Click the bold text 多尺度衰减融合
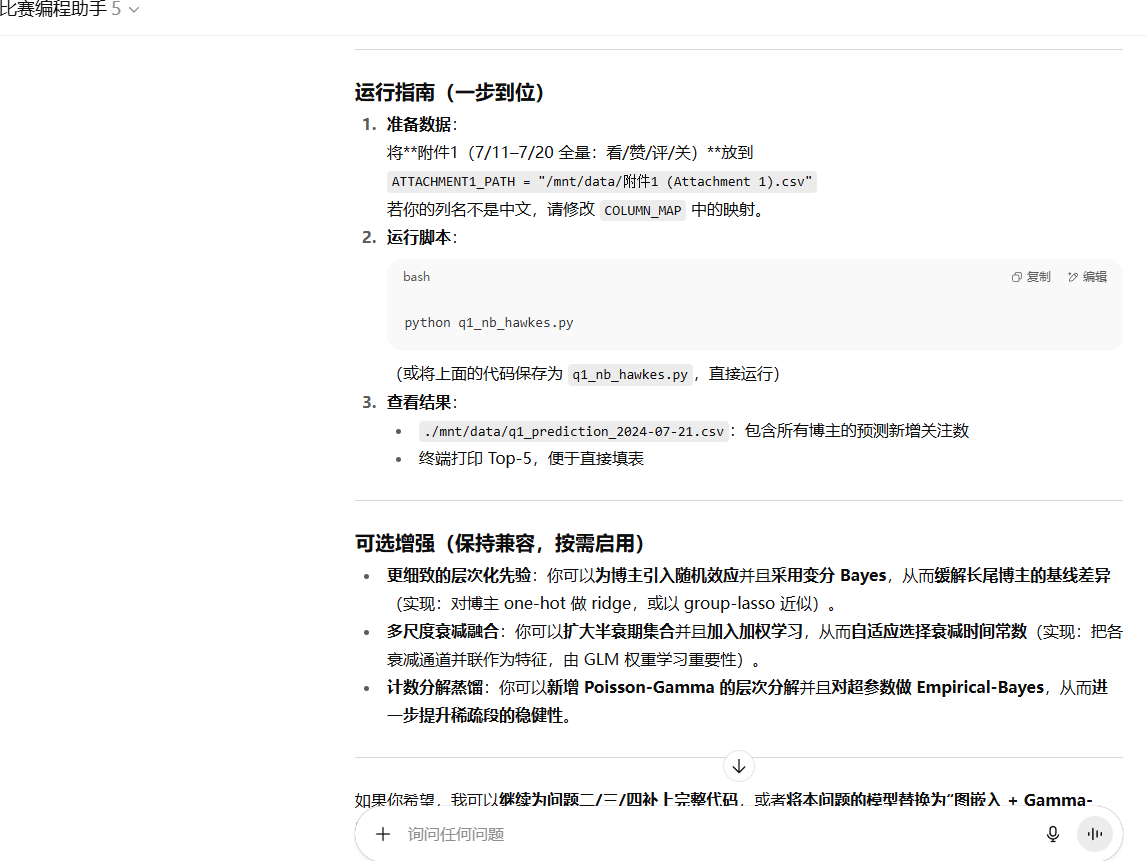 (443, 631)
